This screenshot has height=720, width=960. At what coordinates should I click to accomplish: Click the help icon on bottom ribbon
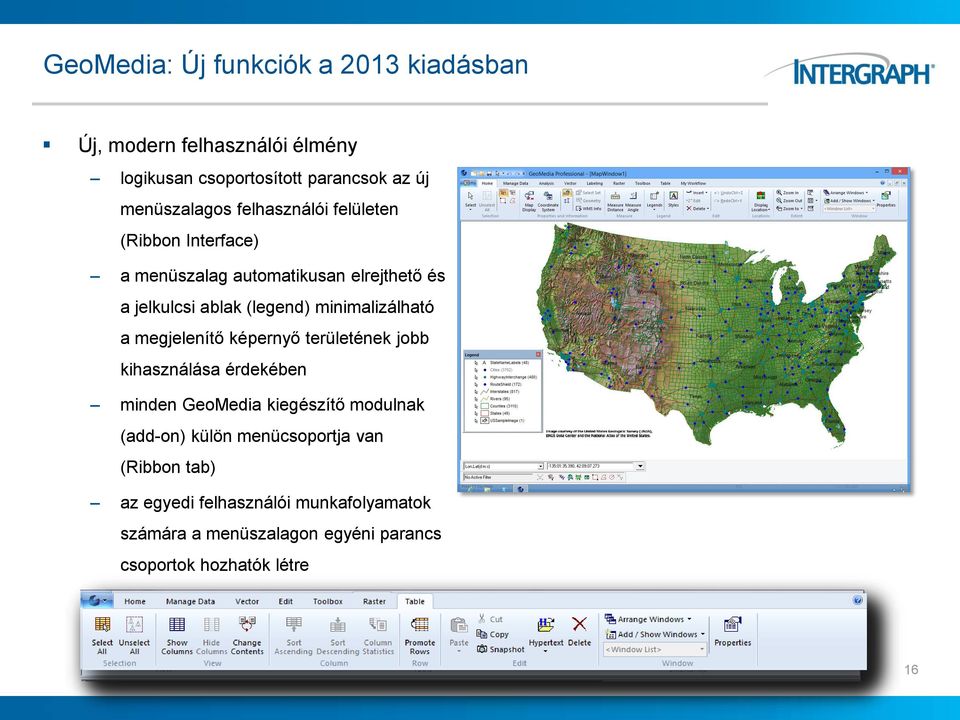coord(858,601)
